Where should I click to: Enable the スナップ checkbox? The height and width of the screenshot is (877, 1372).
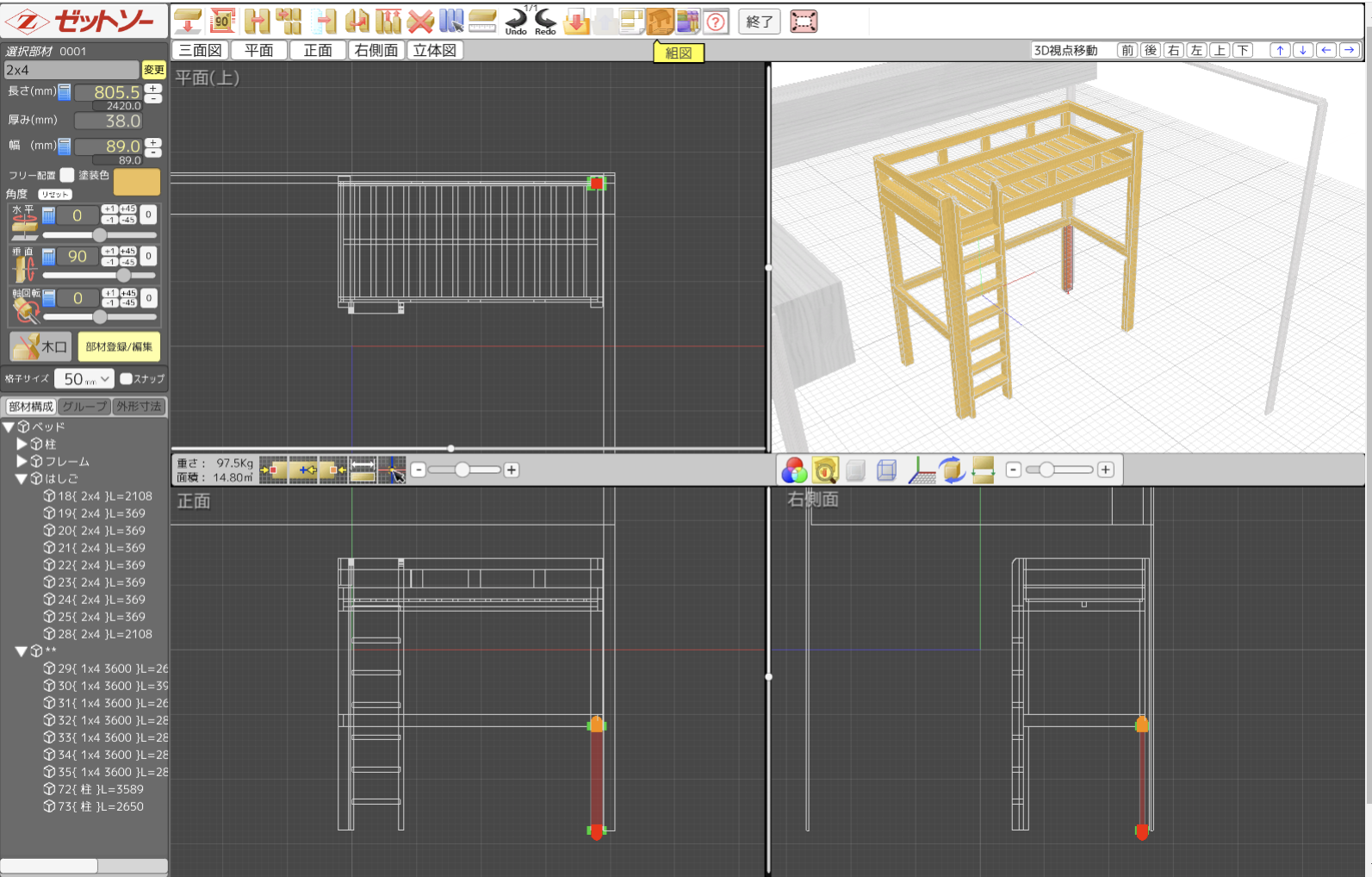126,378
